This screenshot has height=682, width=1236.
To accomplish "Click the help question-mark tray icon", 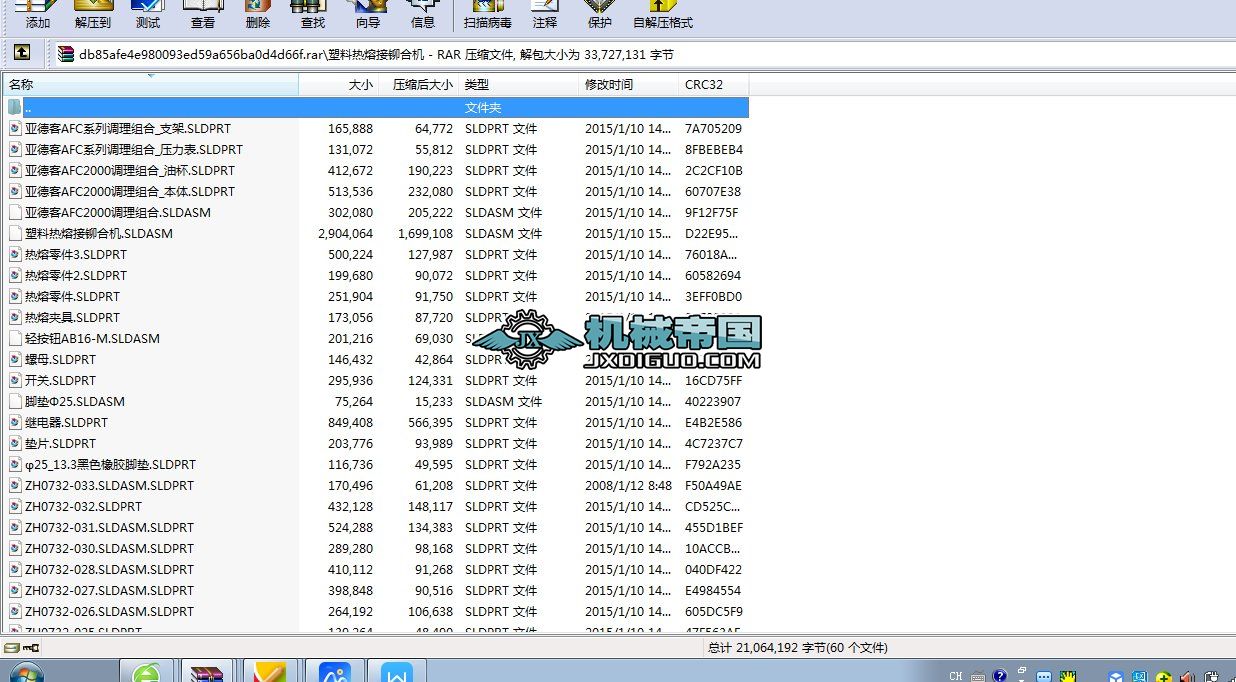I will [x=999, y=676].
